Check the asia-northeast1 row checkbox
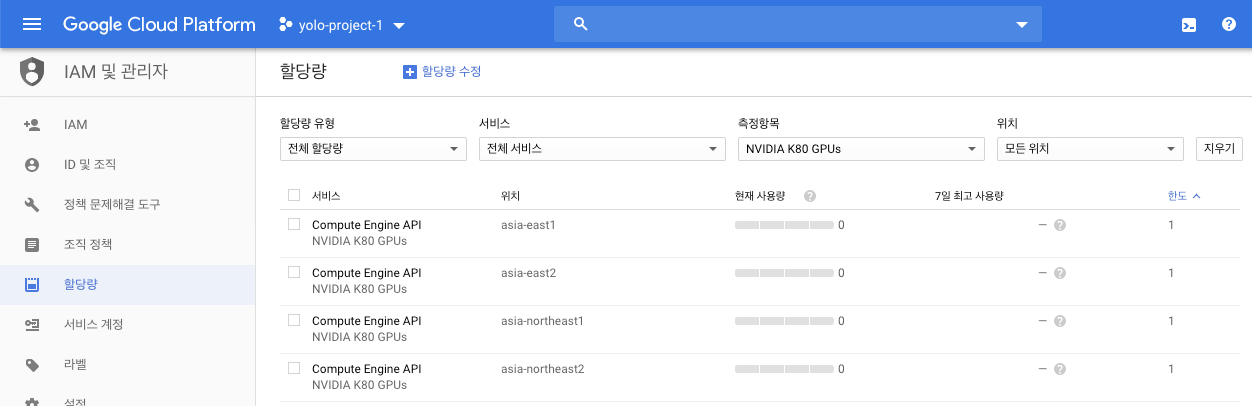The image size is (1252, 406). [x=294, y=320]
